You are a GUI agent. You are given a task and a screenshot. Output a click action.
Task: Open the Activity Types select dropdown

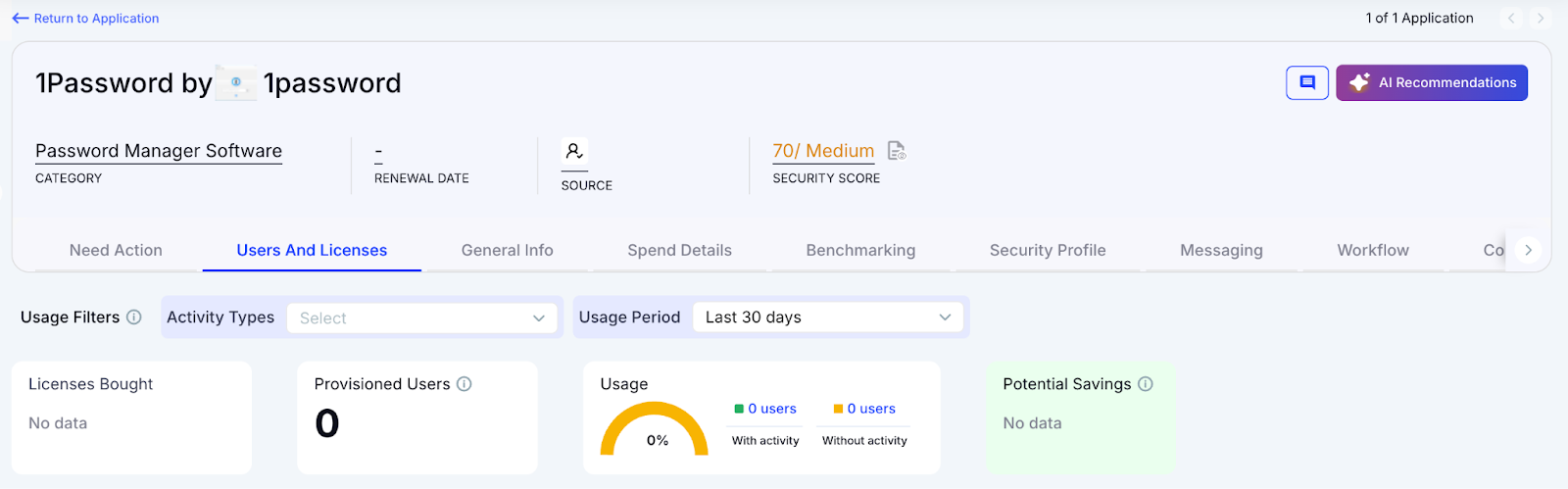click(421, 318)
